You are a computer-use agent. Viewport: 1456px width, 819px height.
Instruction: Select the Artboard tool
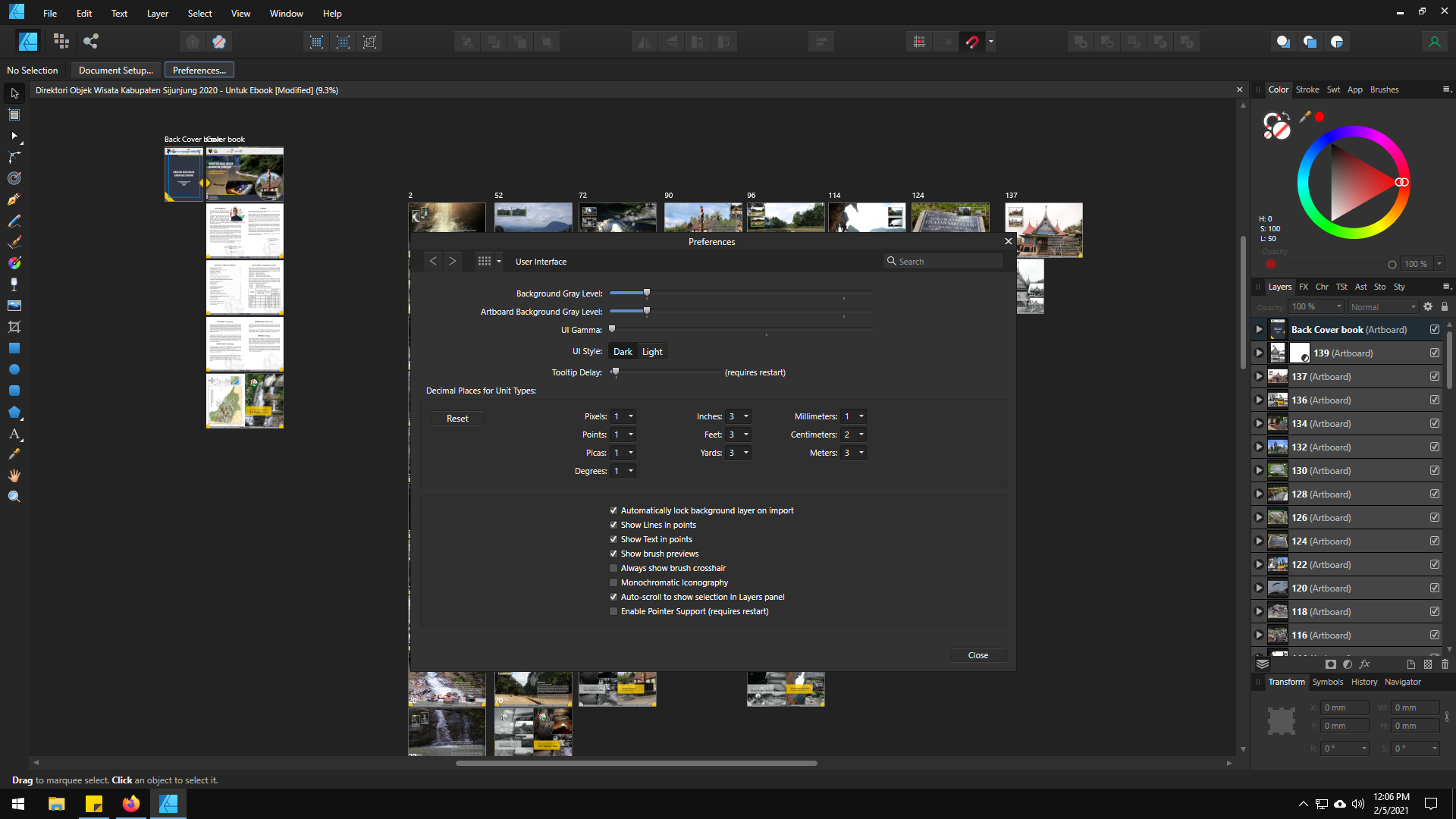click(x=14, y=115)
